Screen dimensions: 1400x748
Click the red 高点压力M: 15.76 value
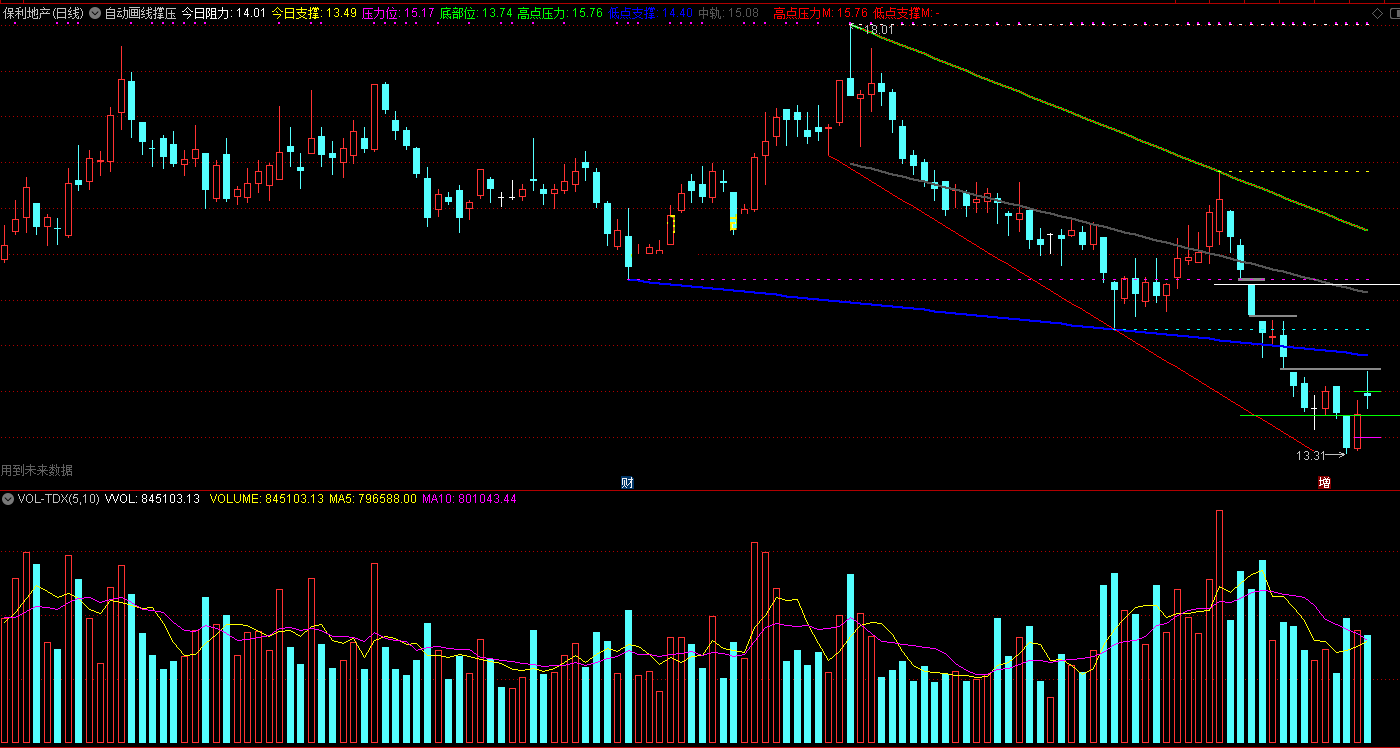coord(820,14)
